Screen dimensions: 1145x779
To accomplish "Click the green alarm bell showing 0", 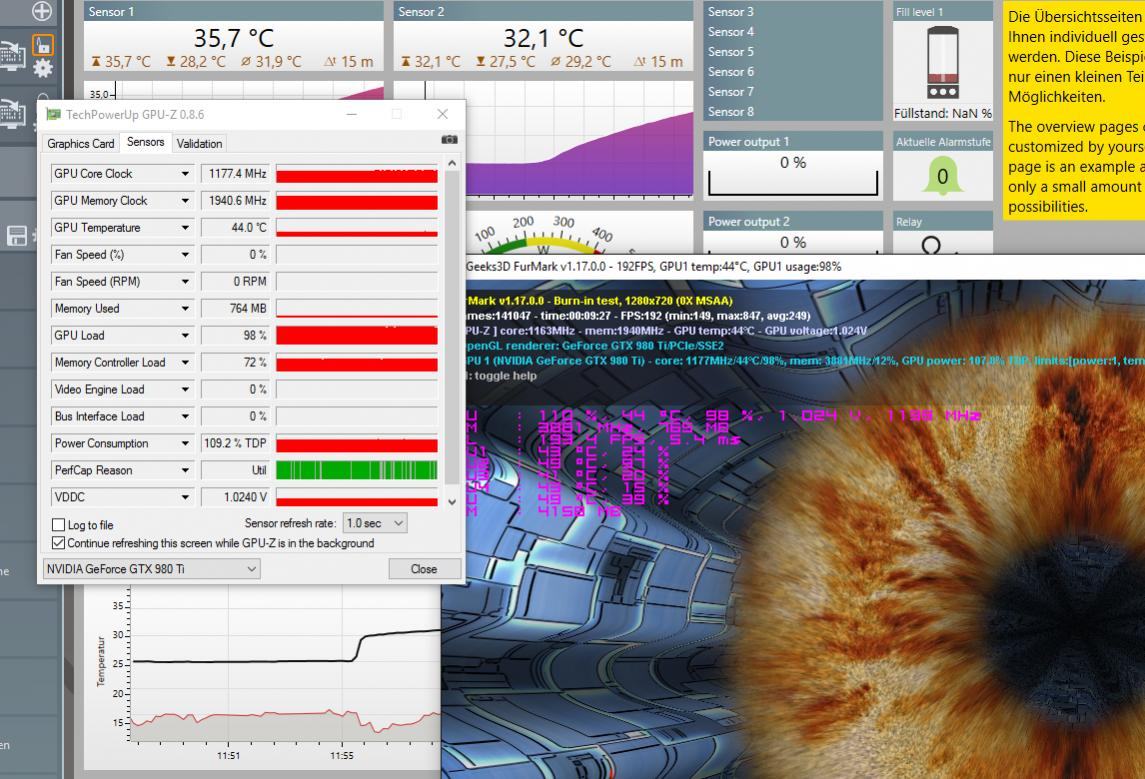I will coord(942,176).
